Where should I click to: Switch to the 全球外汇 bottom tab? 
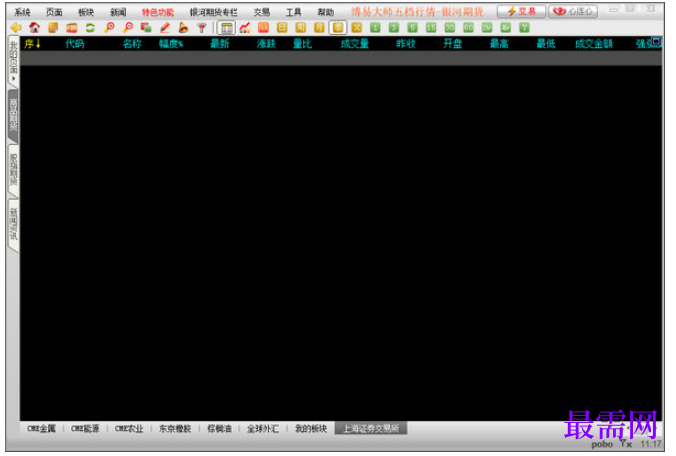[263, 428]
